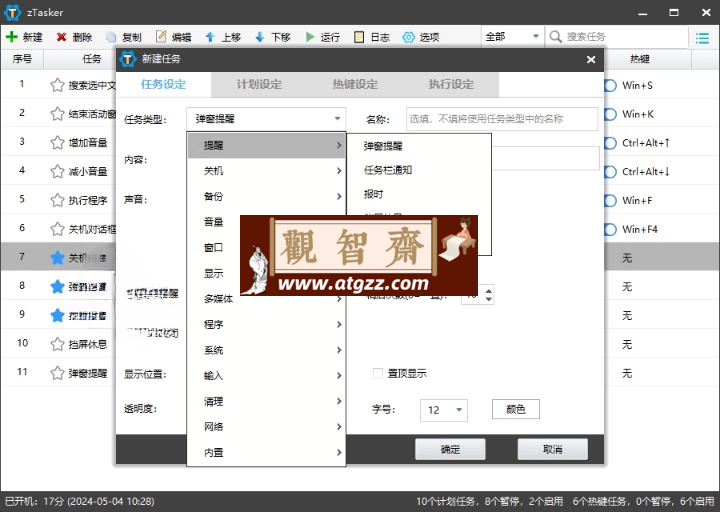This screenshot has height=512, width=720.
Task: Click the search magnifier icon
Action: 556,37
